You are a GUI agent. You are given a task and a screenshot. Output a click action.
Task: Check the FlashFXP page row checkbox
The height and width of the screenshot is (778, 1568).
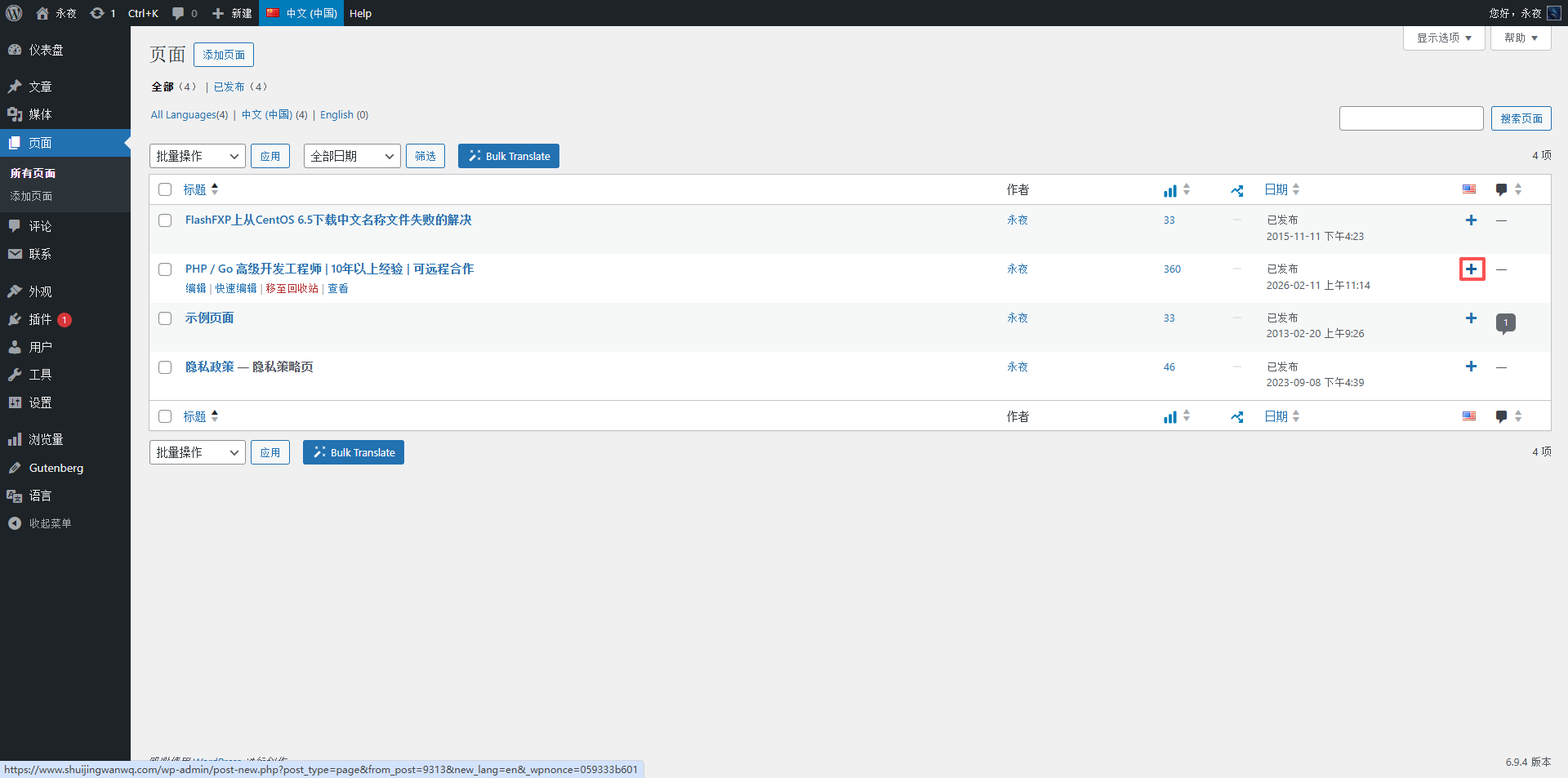[165, 220]
